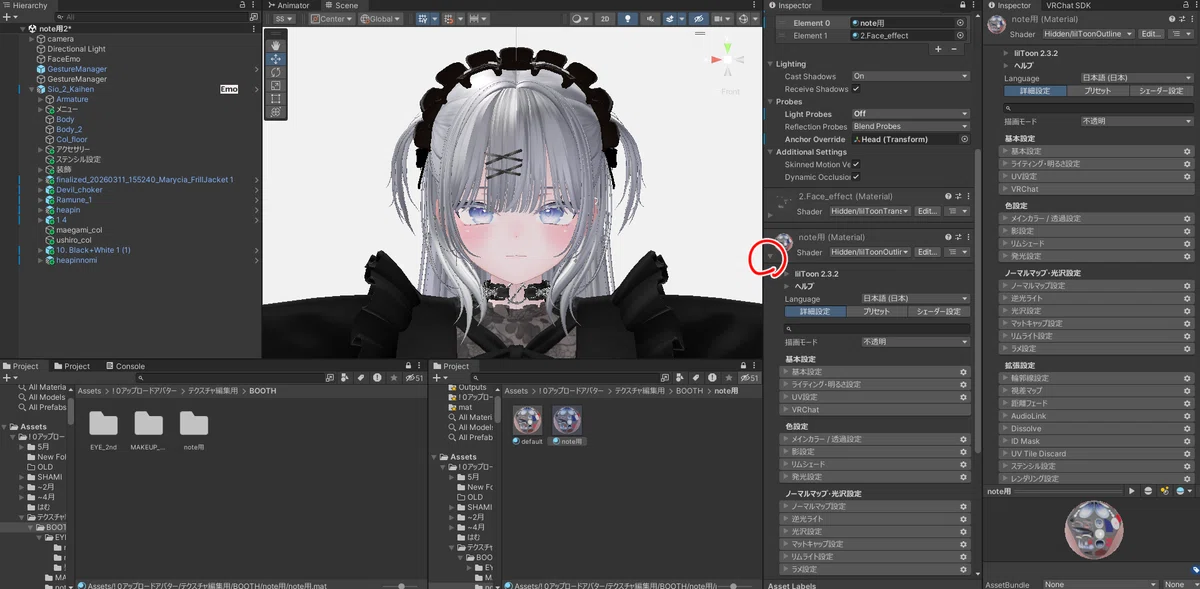Select the Rect tool in Scene view
This screenshot has width=1200, height=589.
pos(275,99)
